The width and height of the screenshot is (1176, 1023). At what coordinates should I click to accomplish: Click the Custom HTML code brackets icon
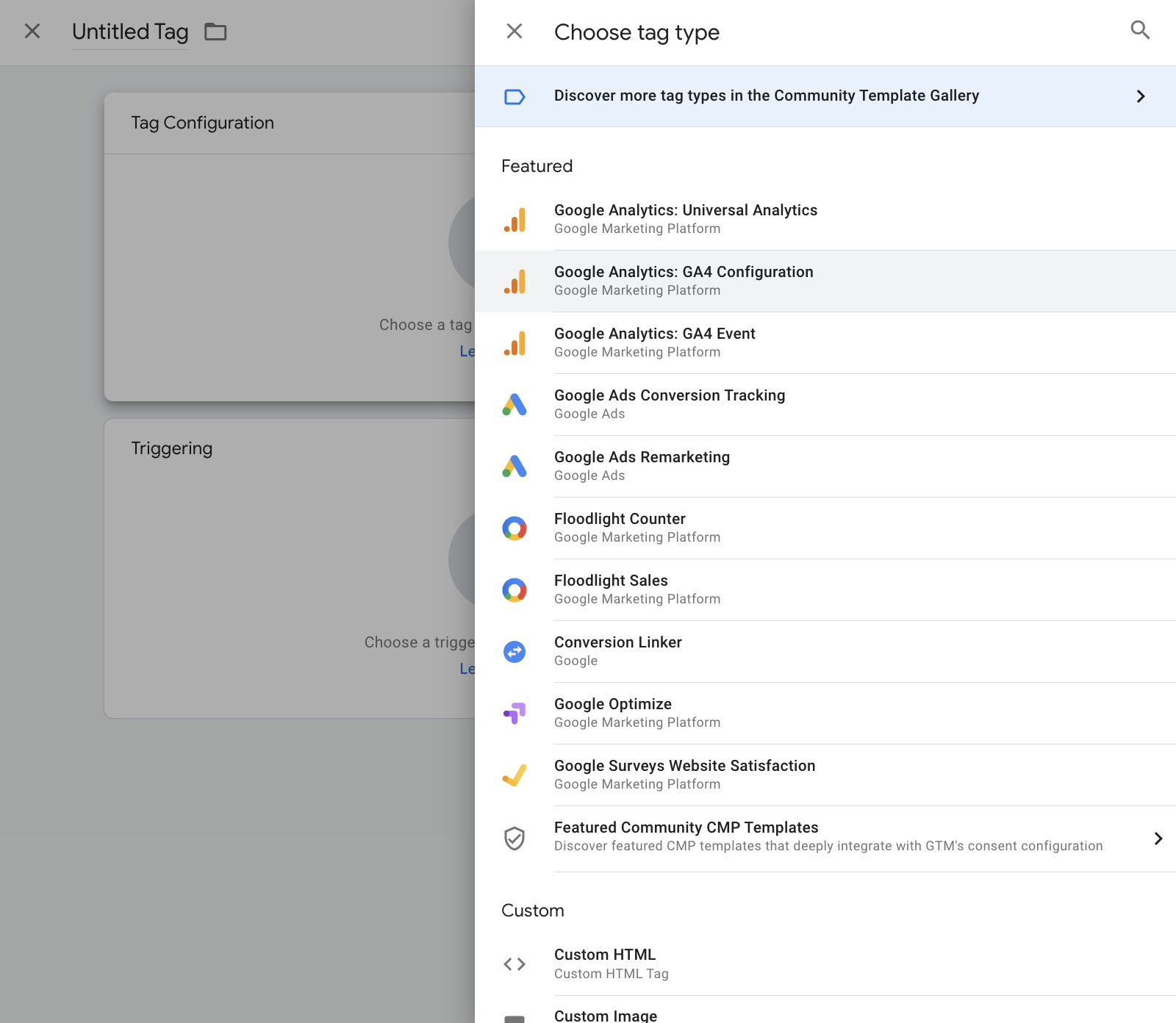tap(514, 963)
